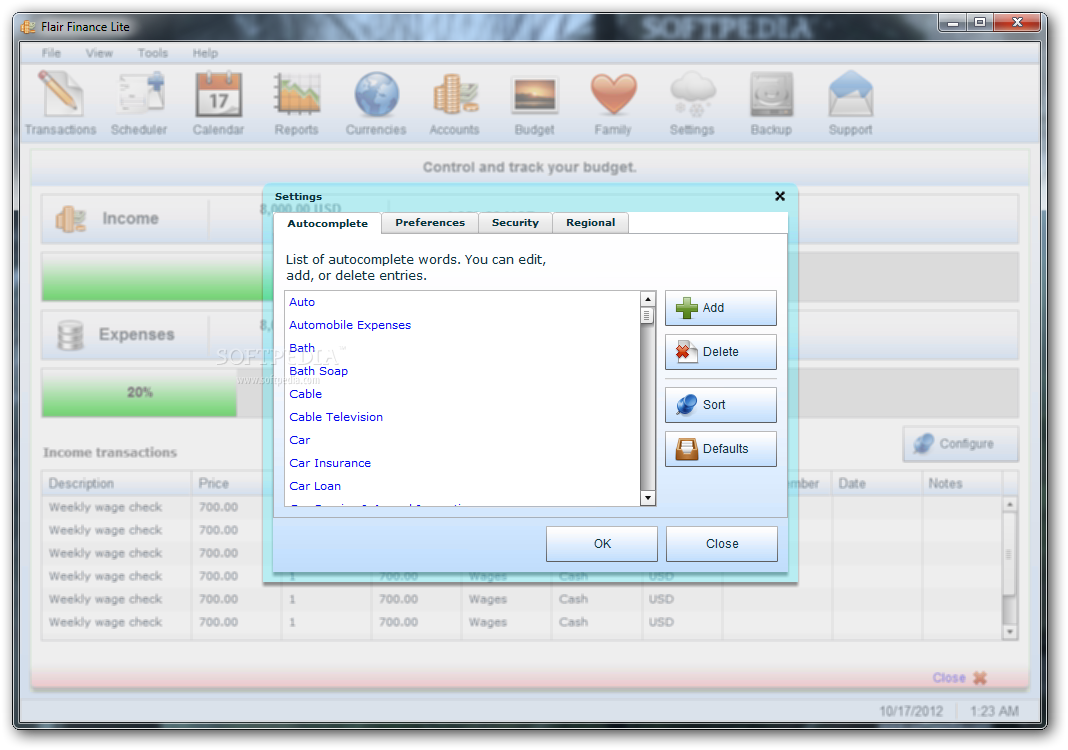Screen dimensions: 1068x750
Task: Click the Notes column header
Action: [962, 484]
